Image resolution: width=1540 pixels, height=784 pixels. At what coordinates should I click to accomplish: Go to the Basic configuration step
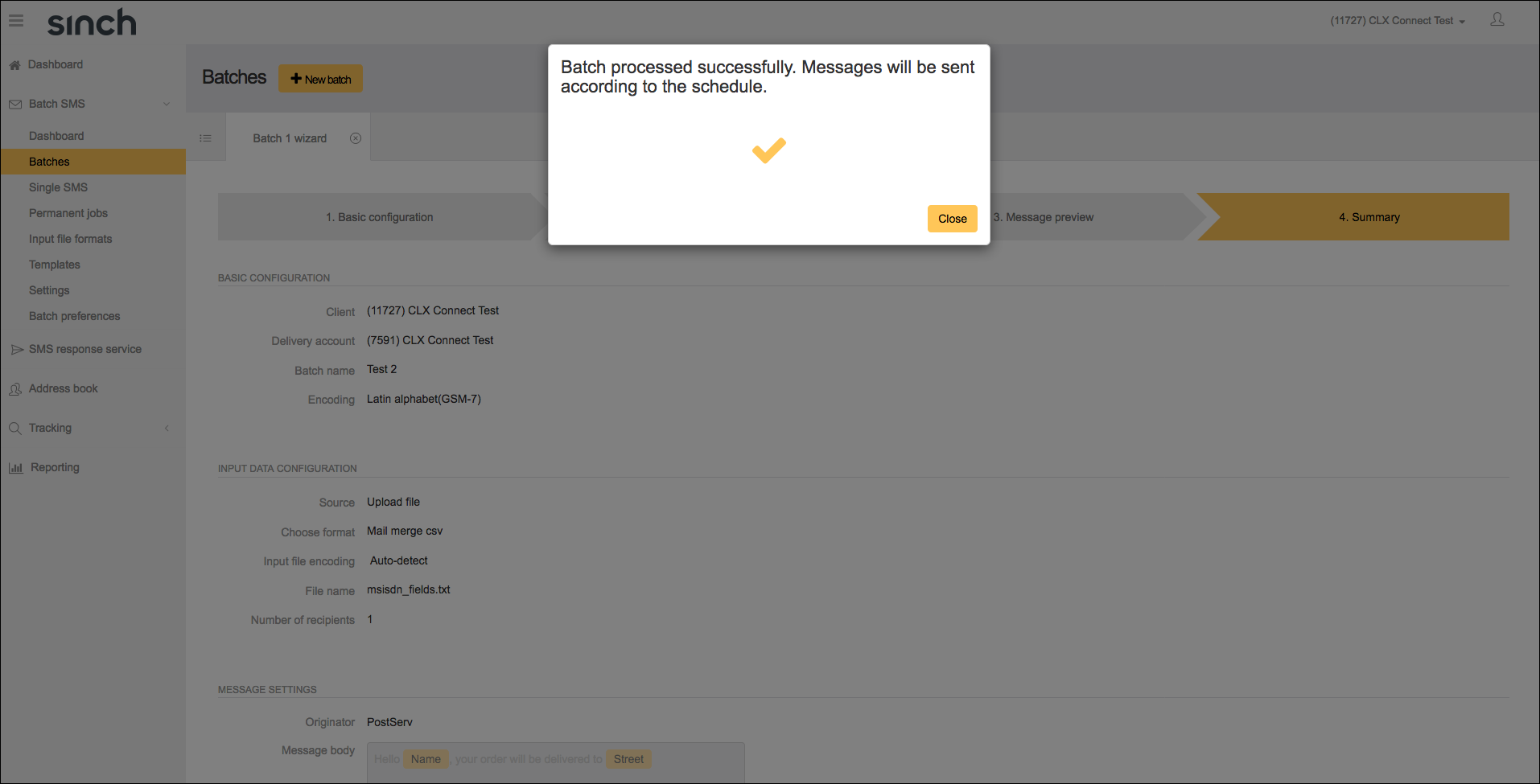coord(379,216)
